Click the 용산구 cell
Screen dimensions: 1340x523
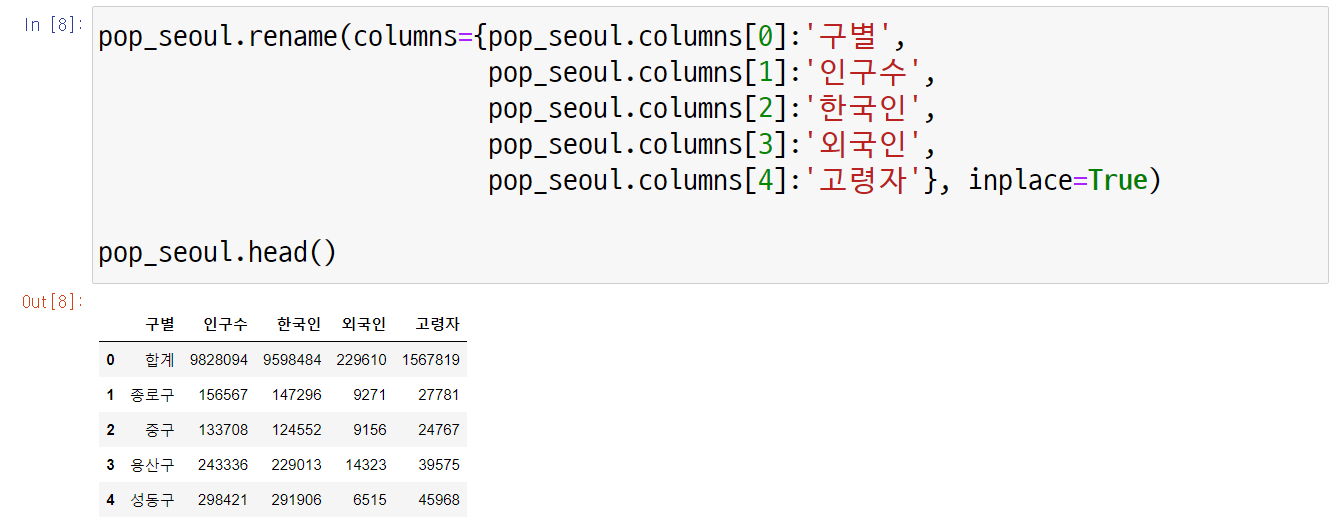152,465
